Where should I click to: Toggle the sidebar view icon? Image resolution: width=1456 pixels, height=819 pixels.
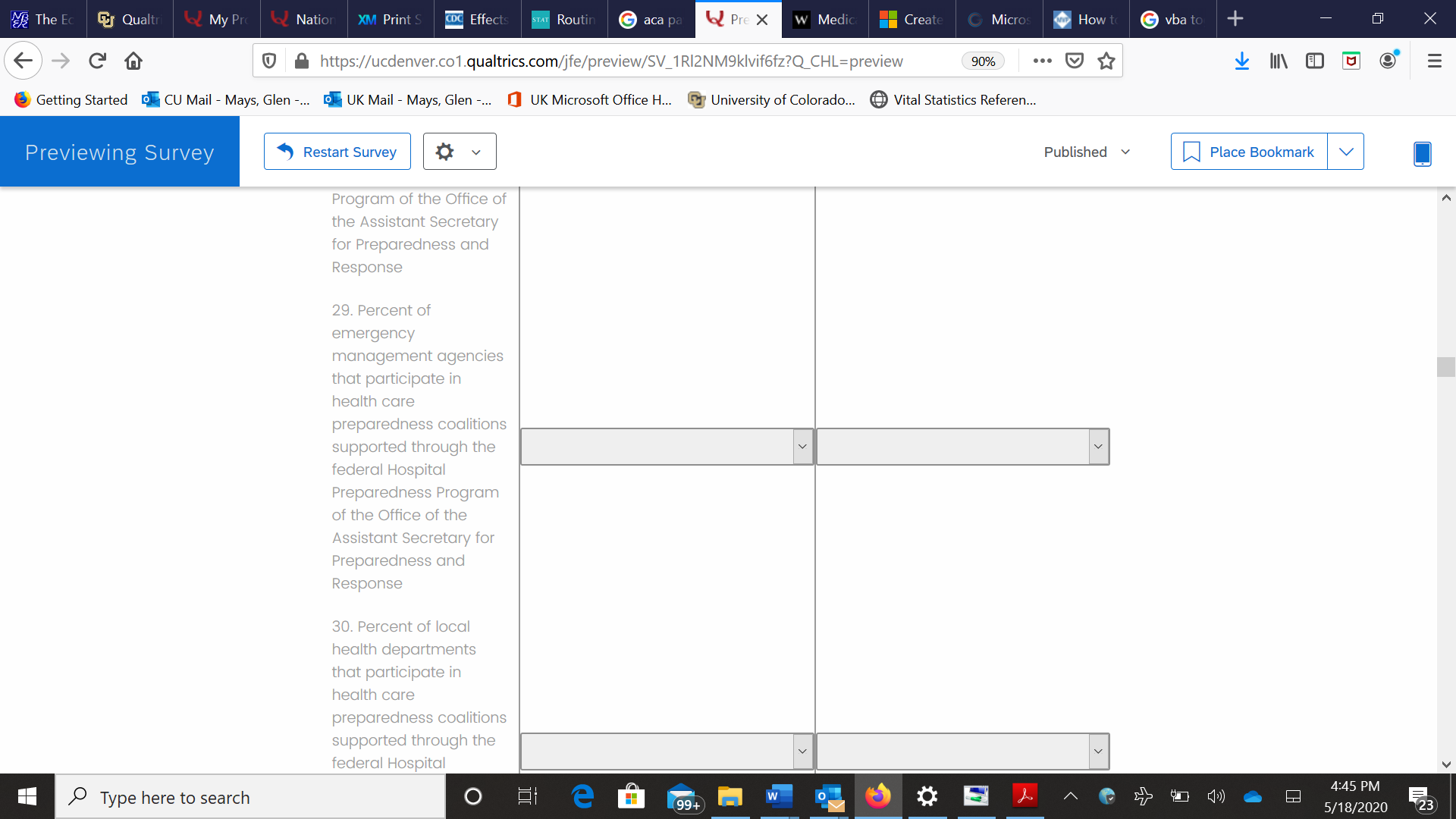1314,61
